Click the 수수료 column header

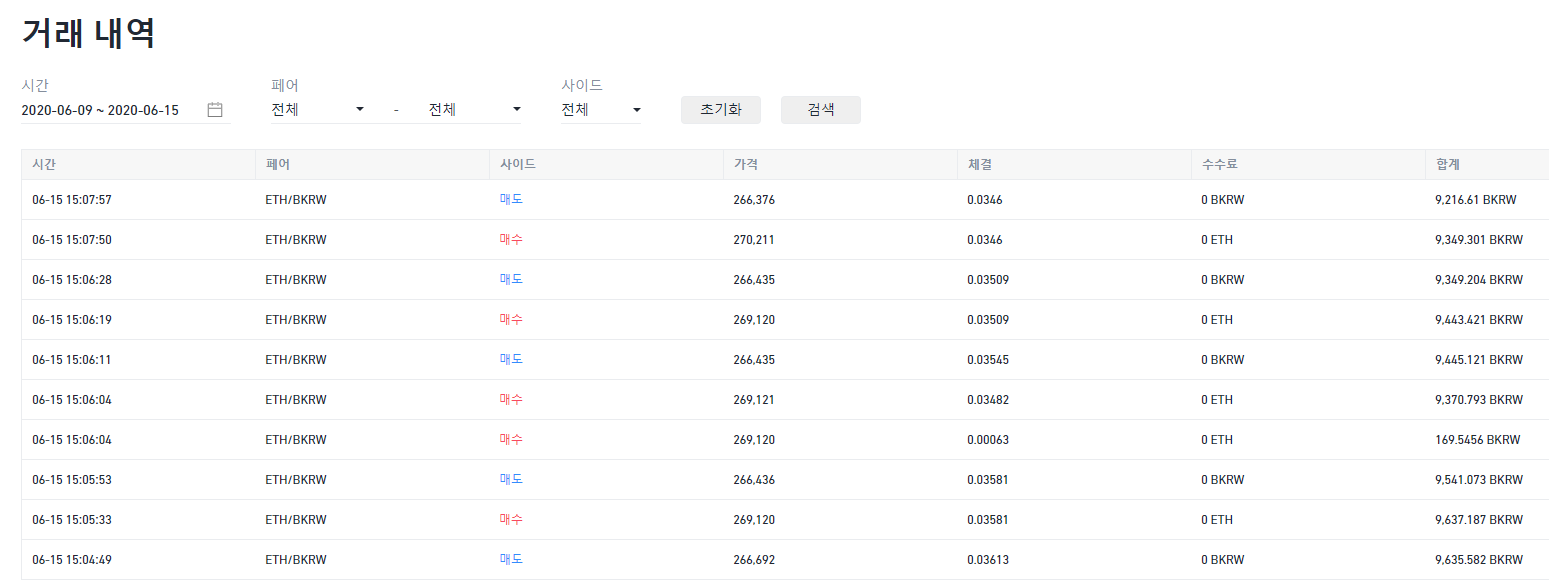click(1220, 165)
